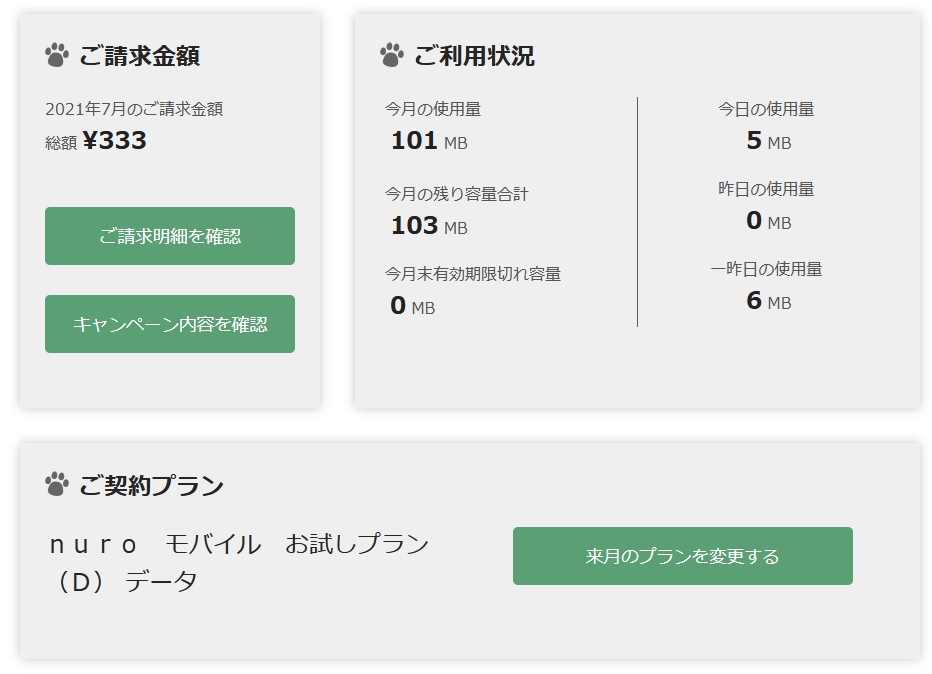Screen dimensions: 932x674
Task: Click the 昨日の使用量 0 MB value
Action: 767,221
